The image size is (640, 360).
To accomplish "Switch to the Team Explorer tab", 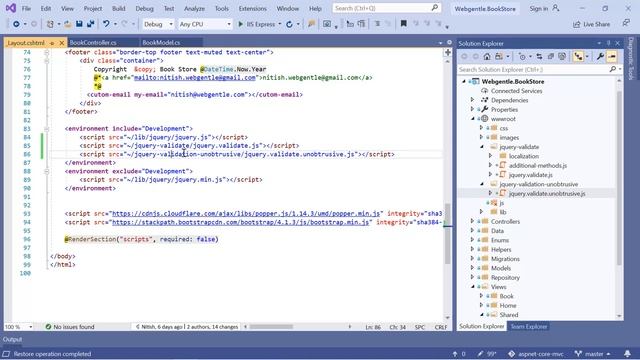I will point(529,327).
